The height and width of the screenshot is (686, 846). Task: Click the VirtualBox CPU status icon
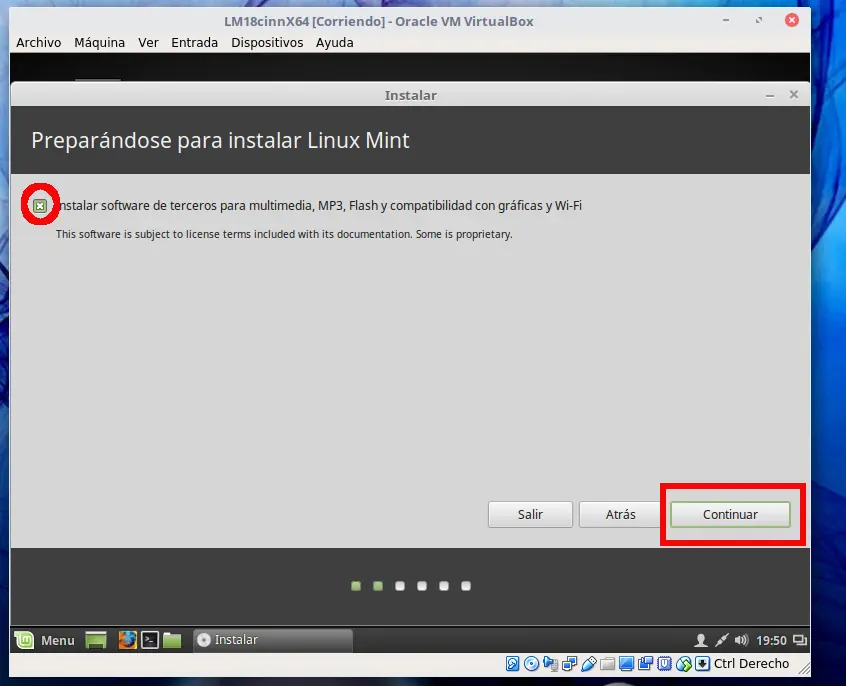coord(665,664)
